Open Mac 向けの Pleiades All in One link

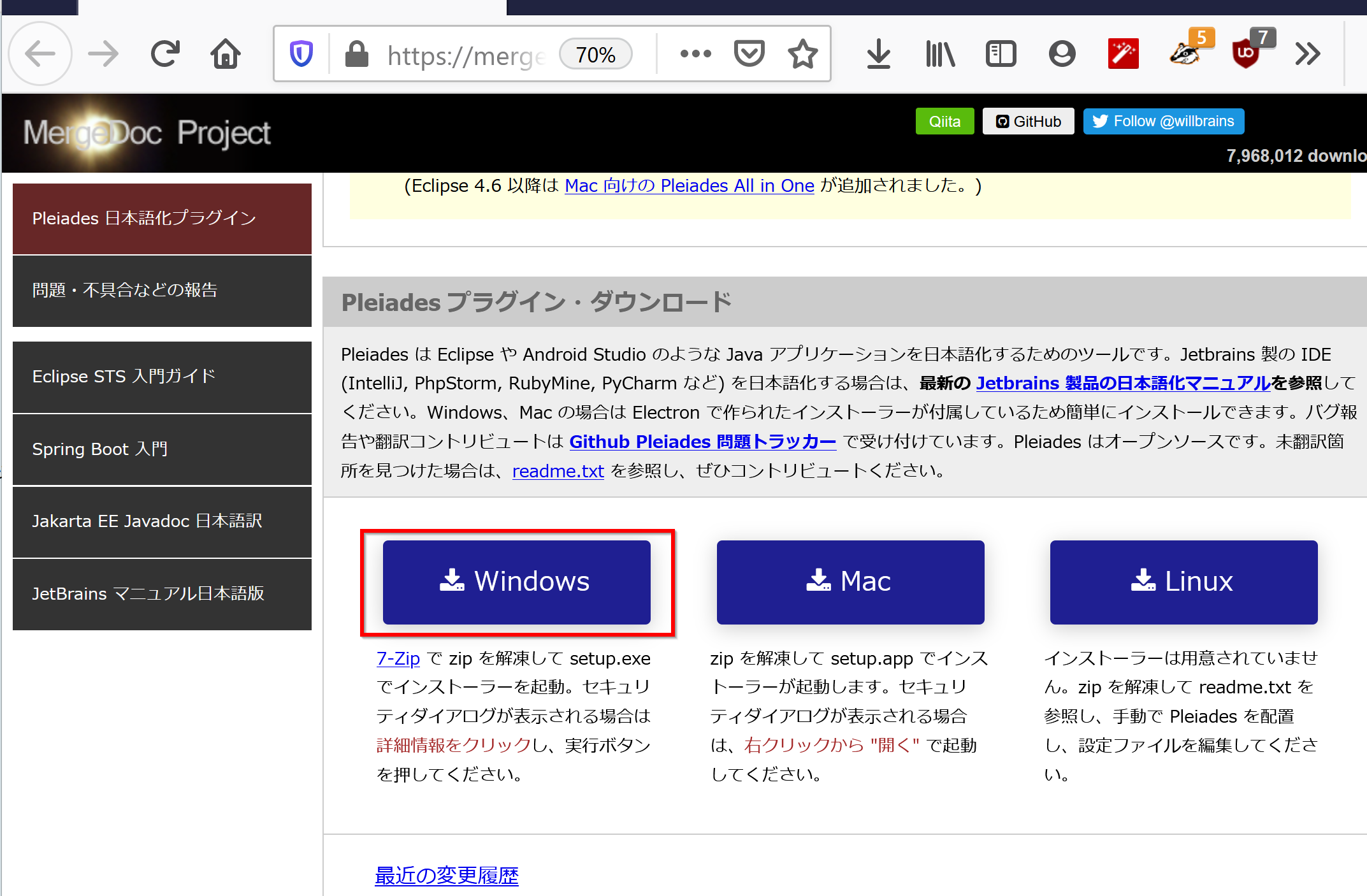(x=690, y=185)
